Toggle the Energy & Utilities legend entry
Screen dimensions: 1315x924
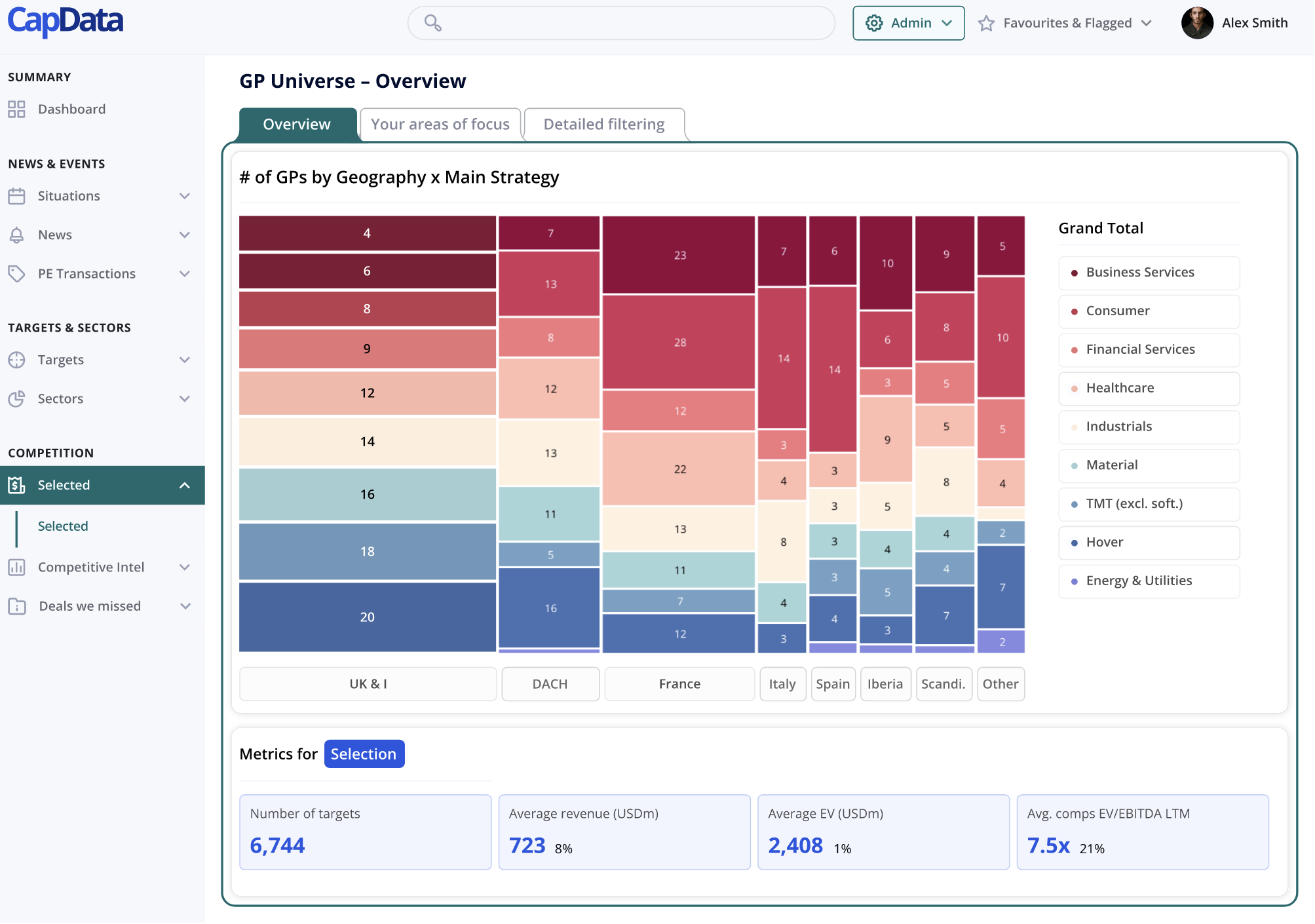(x=1149, y=581)
